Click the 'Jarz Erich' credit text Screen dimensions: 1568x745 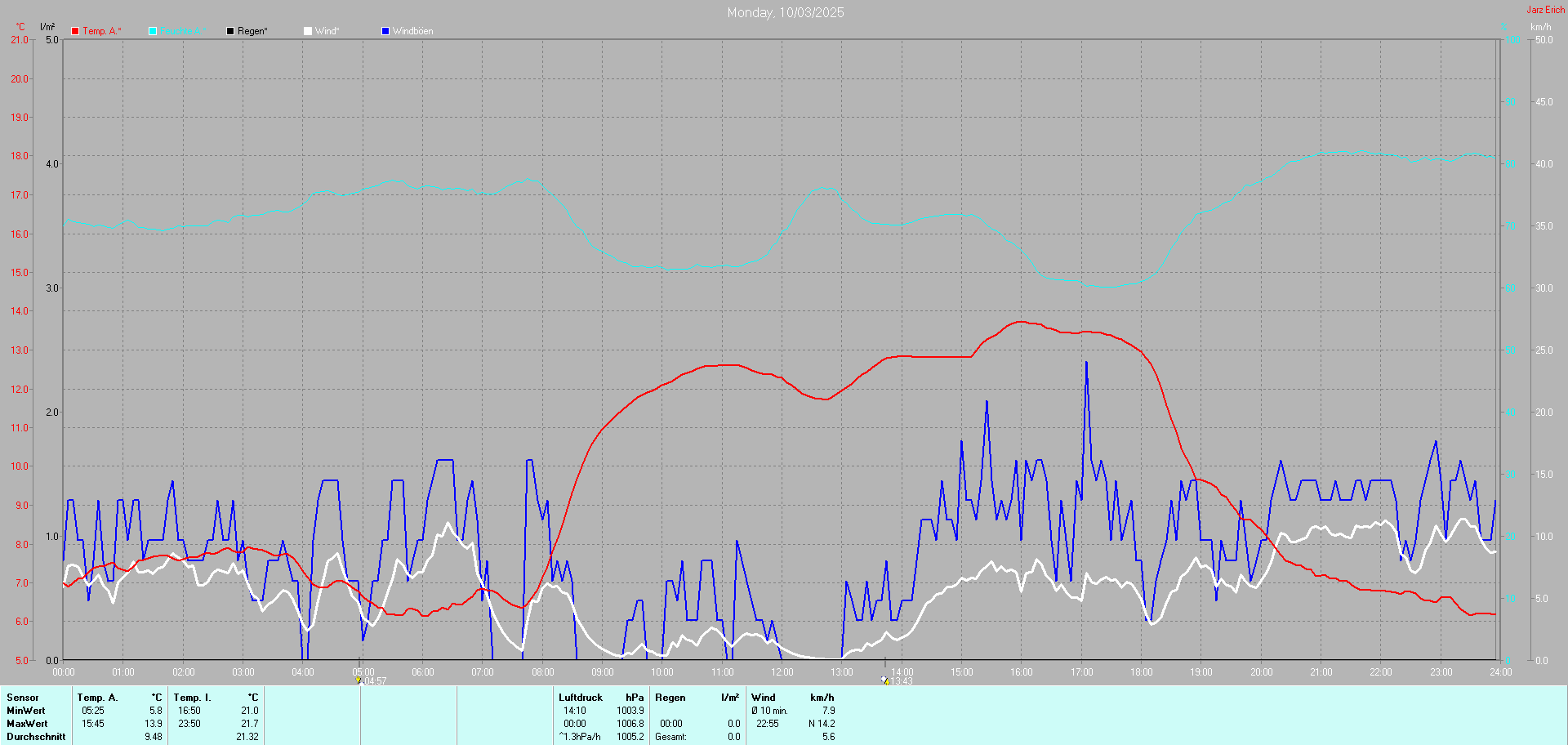(x=1546, y=10)
